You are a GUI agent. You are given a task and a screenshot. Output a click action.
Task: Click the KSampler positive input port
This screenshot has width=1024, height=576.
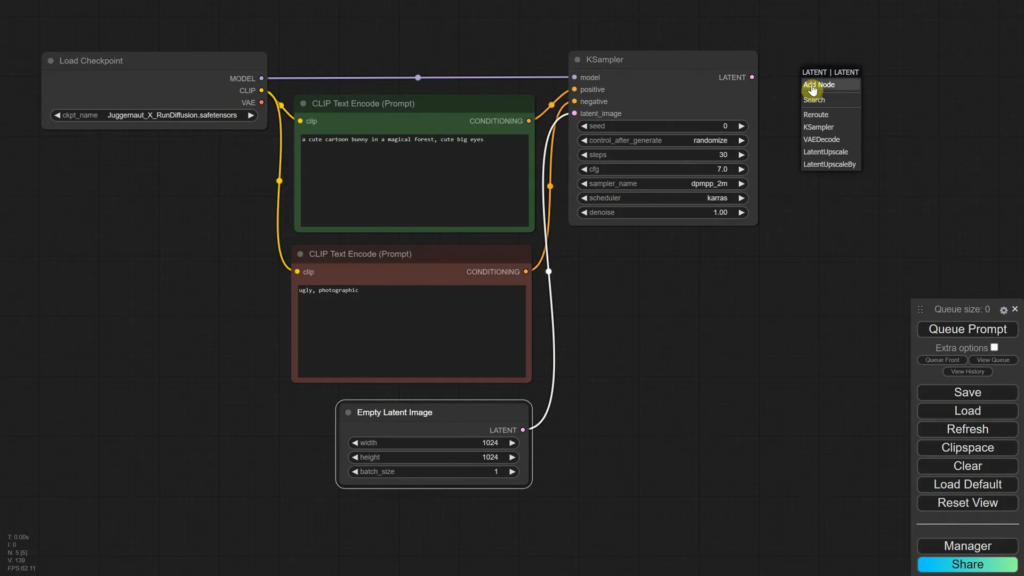coord(575,89)
